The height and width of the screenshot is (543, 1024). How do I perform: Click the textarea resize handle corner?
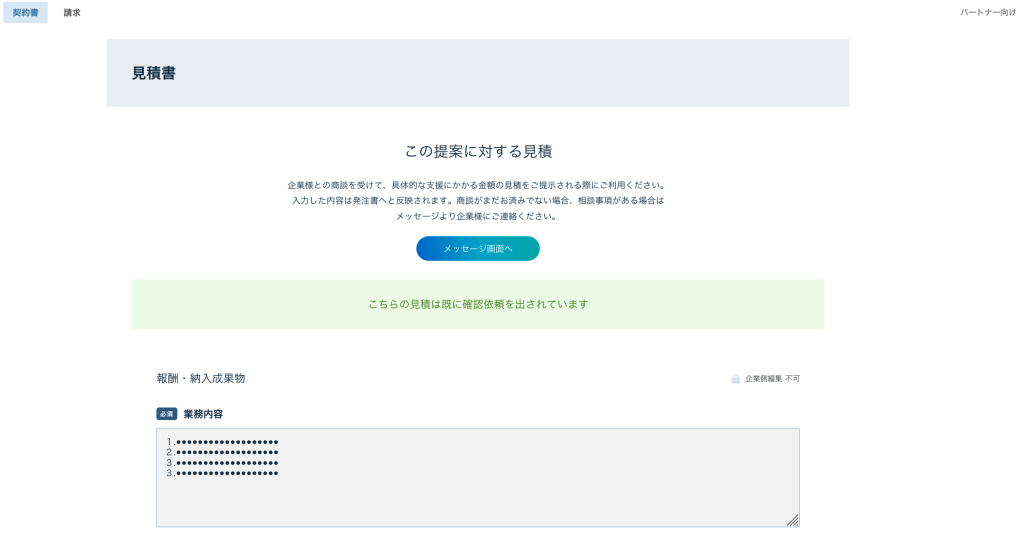[792, 520]
